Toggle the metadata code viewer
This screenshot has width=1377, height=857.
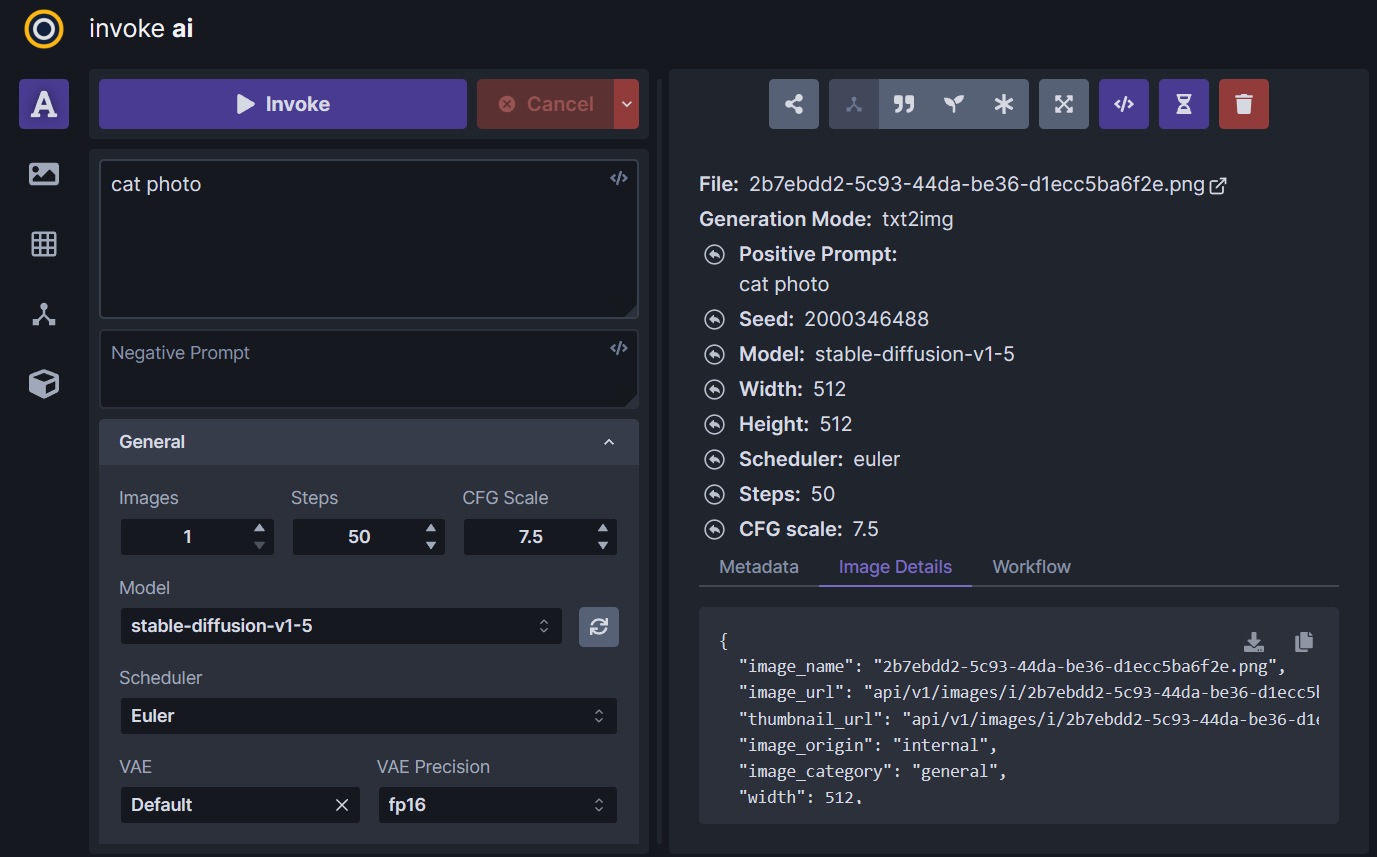coord(1124,104)
